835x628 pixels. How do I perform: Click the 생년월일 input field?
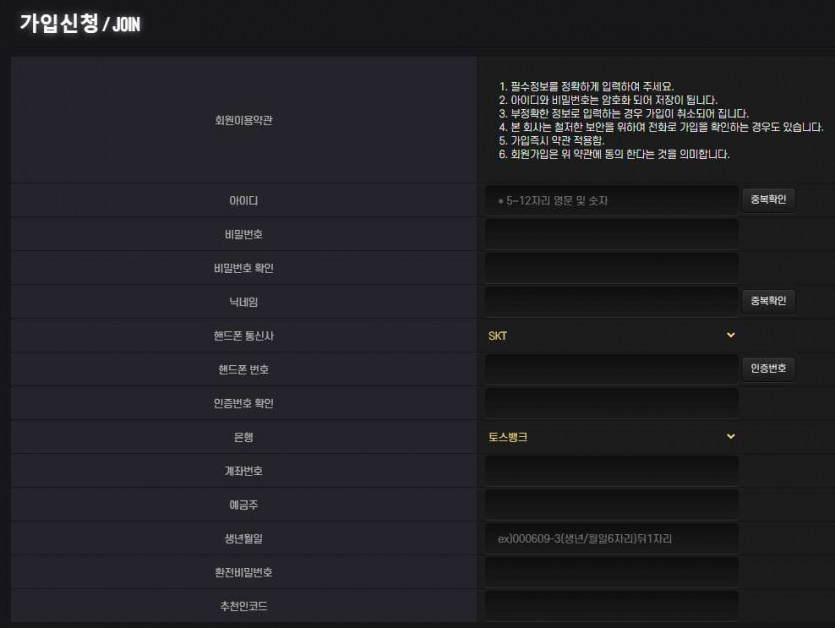pyautogui.click(x=611, y=539)
